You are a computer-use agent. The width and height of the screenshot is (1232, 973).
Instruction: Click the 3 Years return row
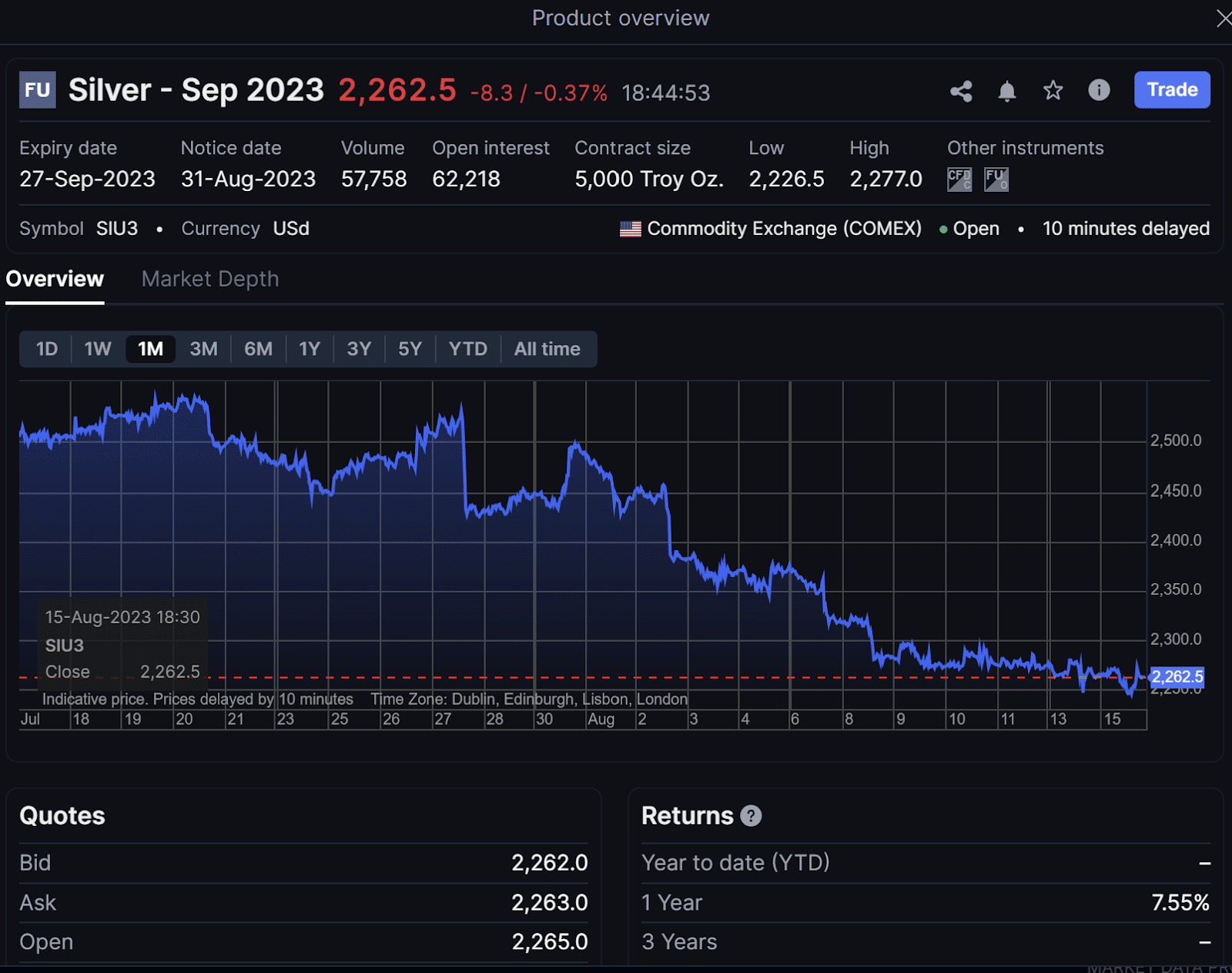tap(926, 942)
